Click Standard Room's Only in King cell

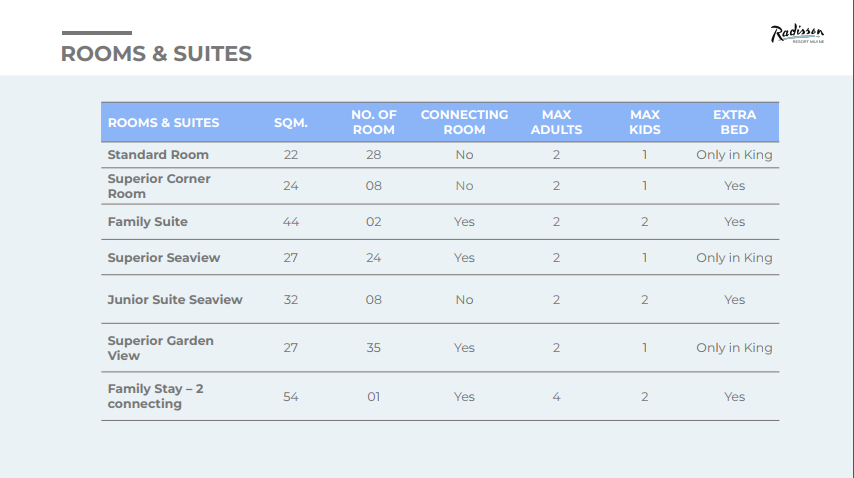point(734,155)
